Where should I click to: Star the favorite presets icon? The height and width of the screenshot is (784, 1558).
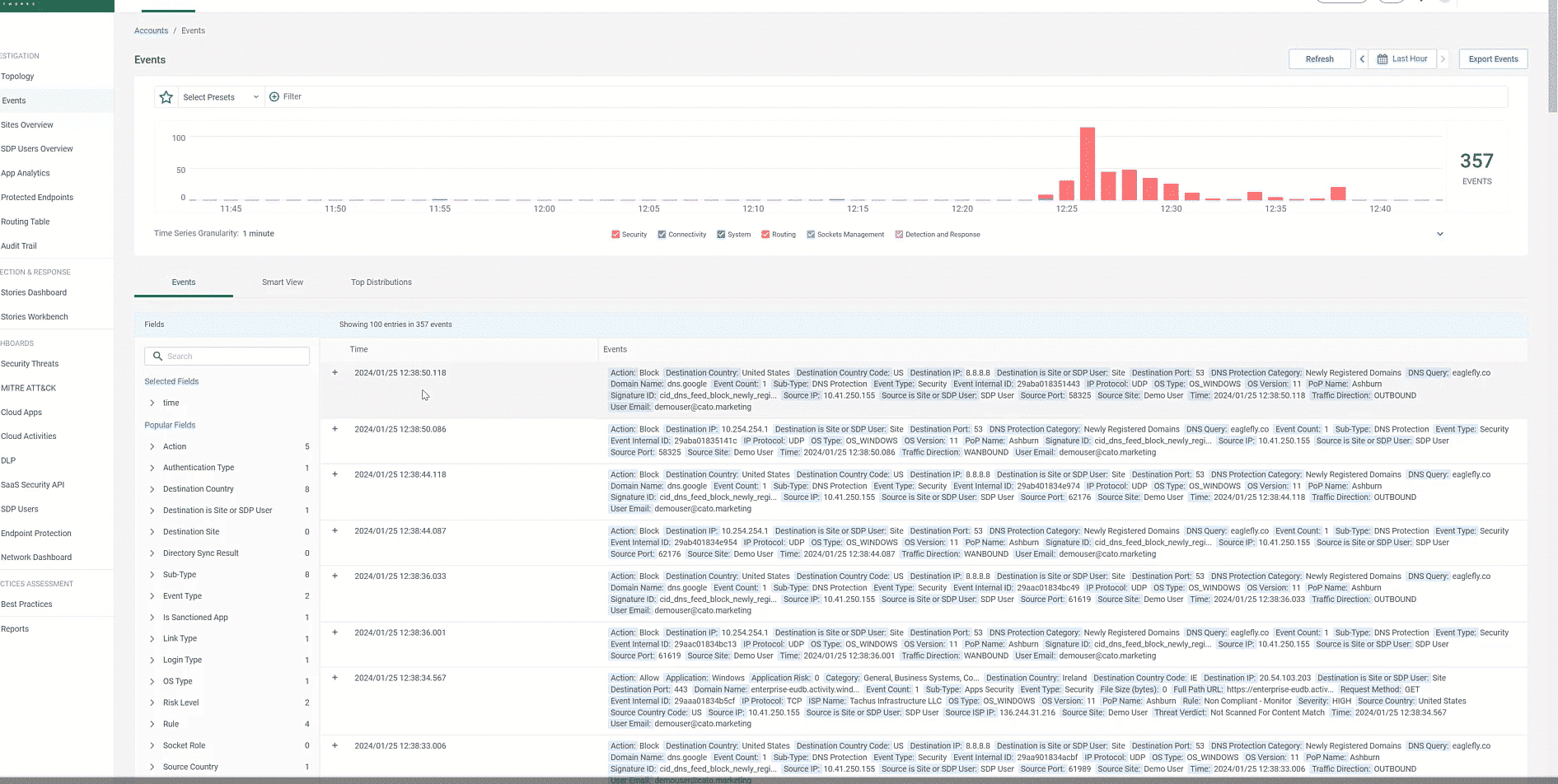point(166,97)
